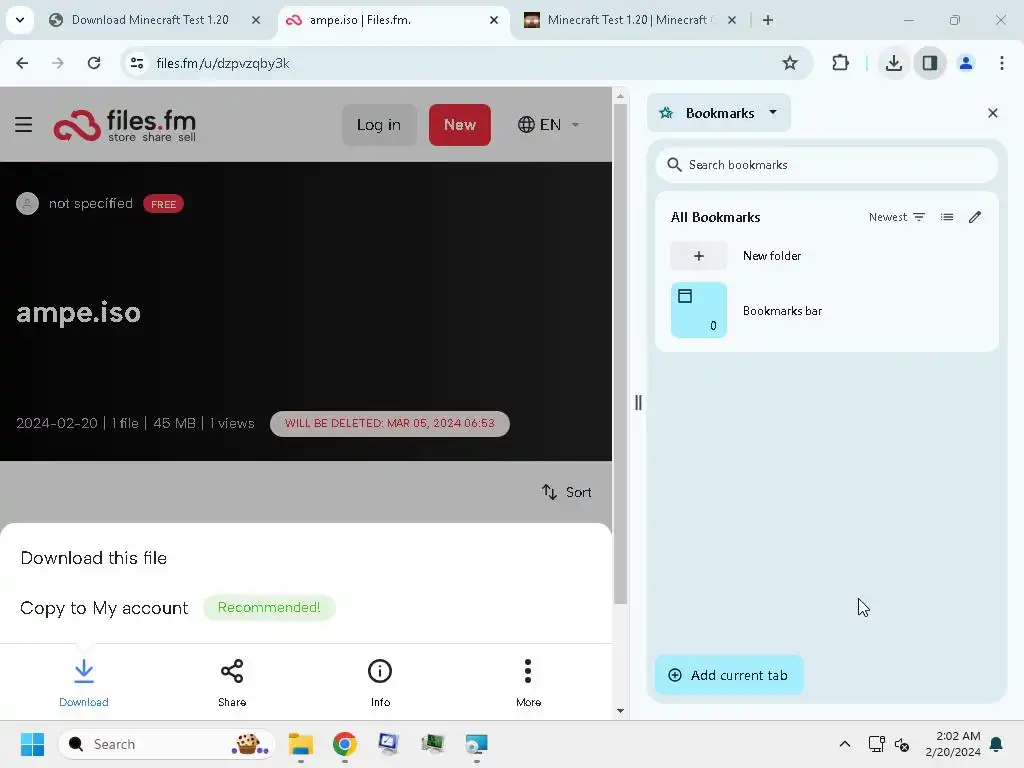Screen dimensions: 1024x768
Task: Show hidden system tray icons
Action: tap(844, 744)
